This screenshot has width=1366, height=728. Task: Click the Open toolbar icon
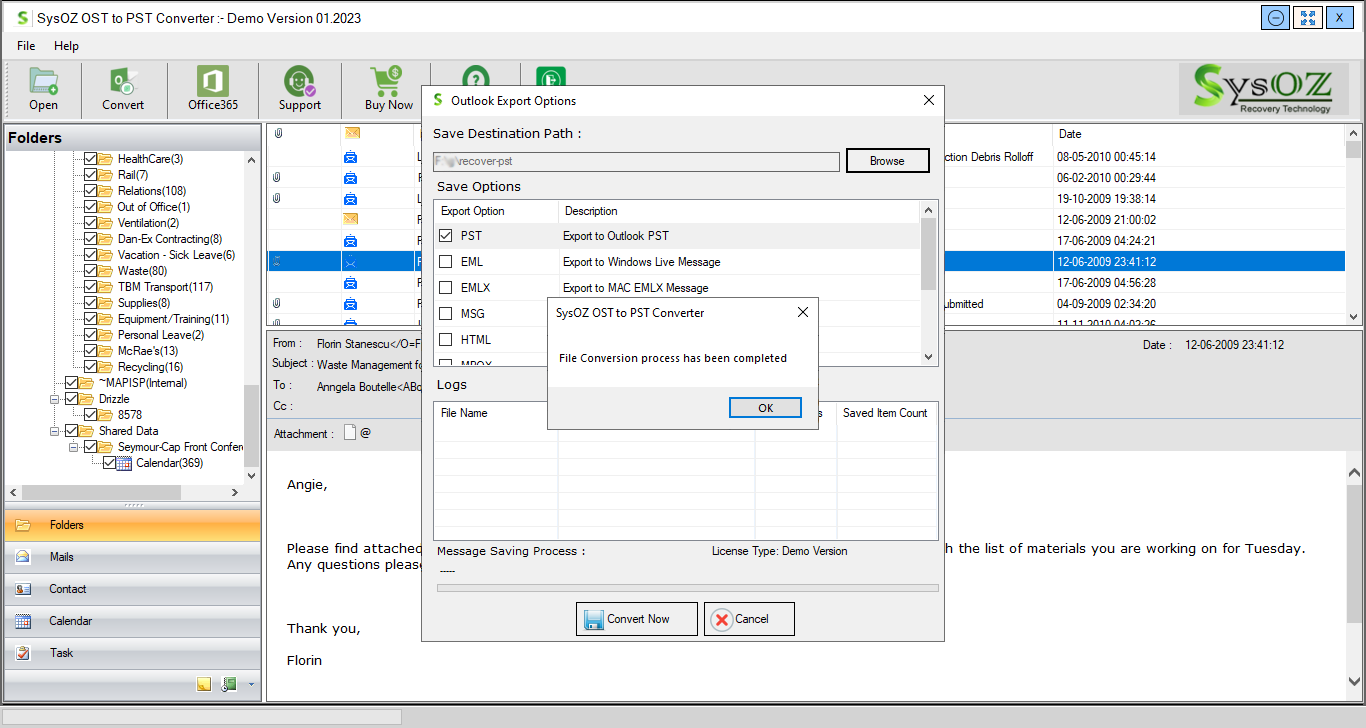pyautogui.click(x=43, y=89)
